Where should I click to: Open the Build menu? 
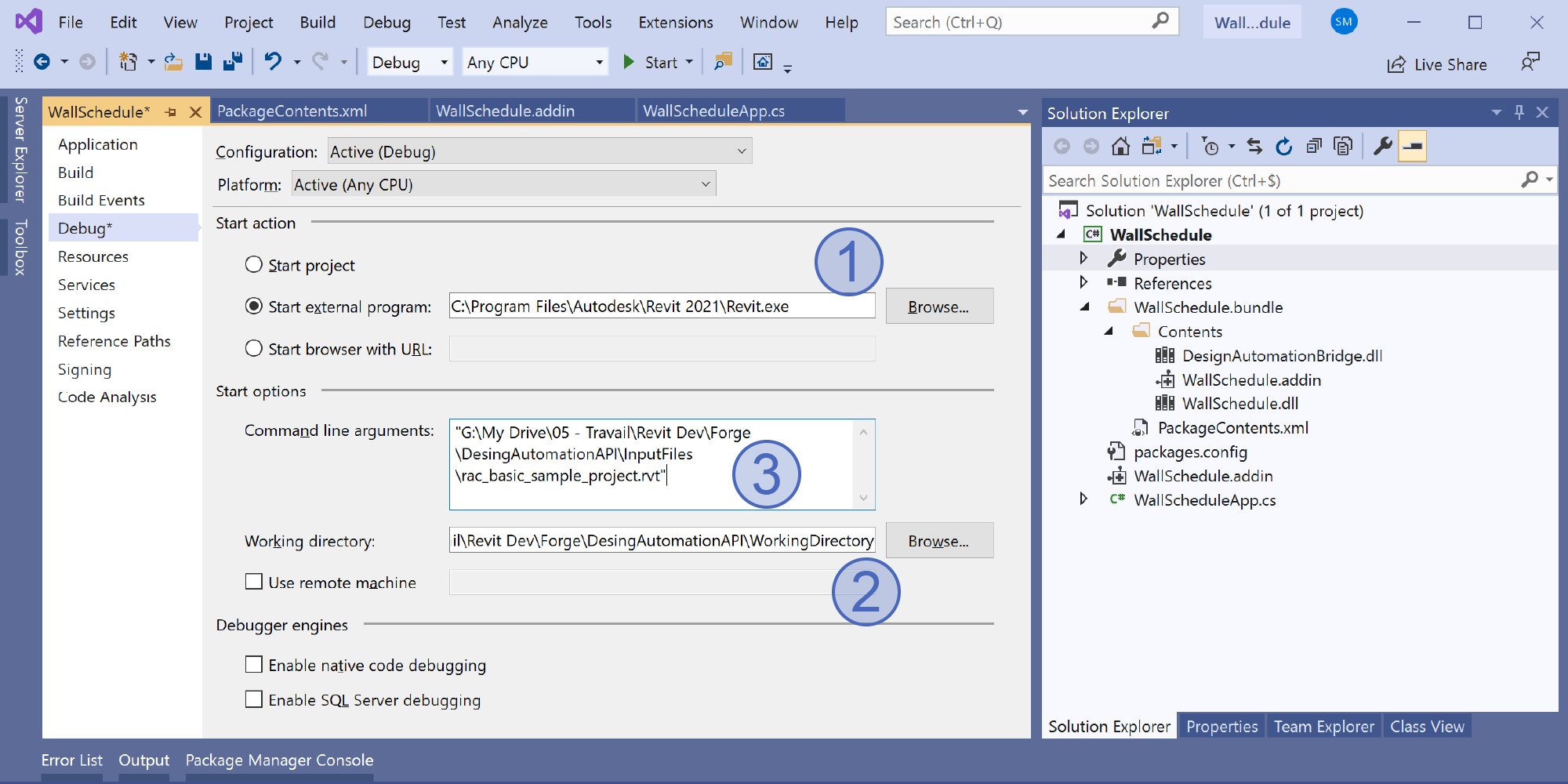tap(318, 22)
